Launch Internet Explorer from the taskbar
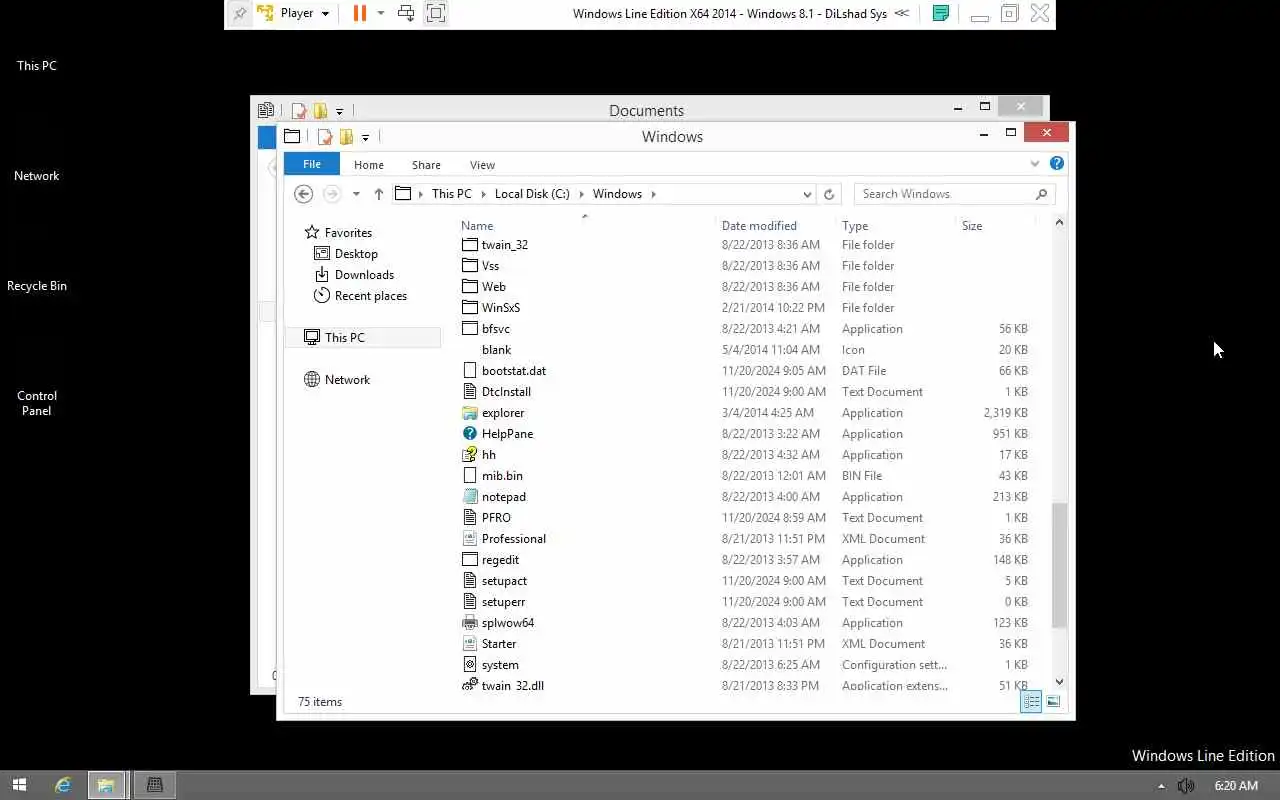Image resolution: width=1280 pixels, height=800 pixels. 63,786
